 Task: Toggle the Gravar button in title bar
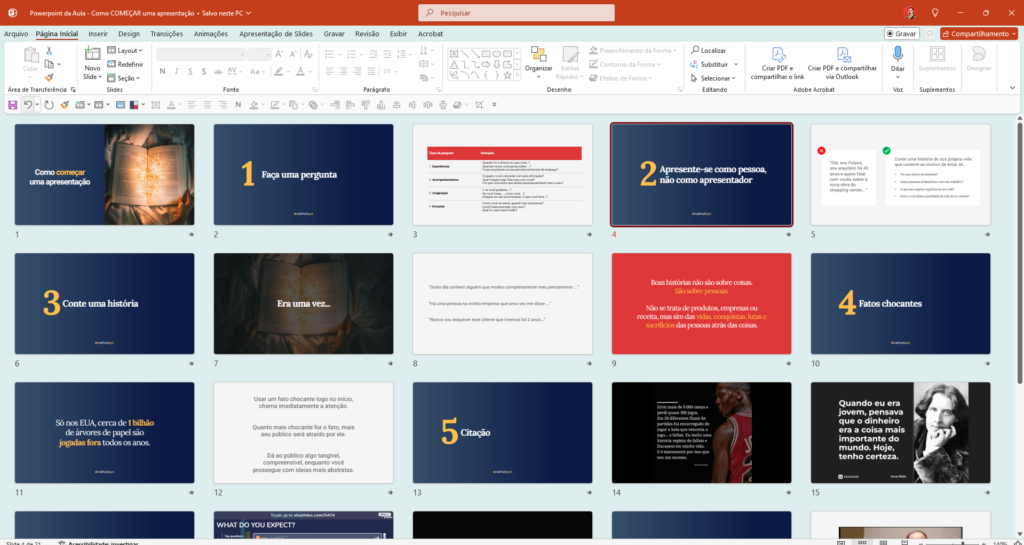[x=902, y=33]
